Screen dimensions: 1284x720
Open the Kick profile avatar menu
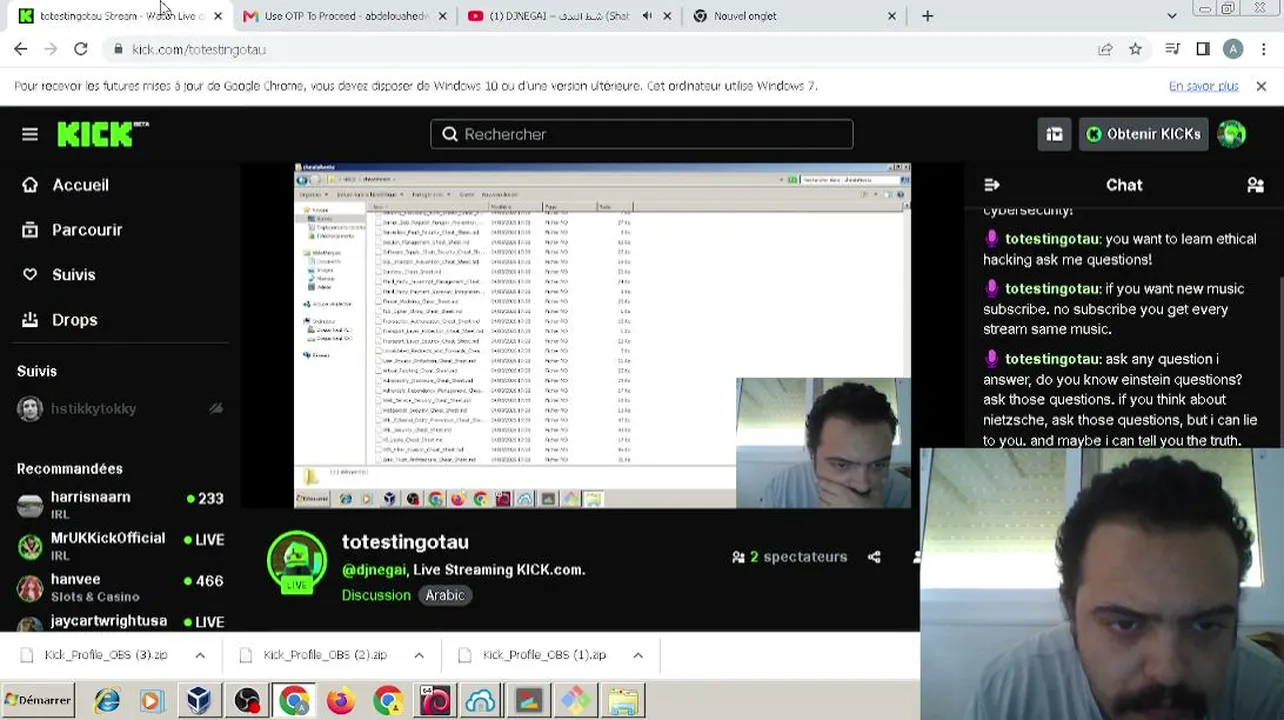(1232, 134)
